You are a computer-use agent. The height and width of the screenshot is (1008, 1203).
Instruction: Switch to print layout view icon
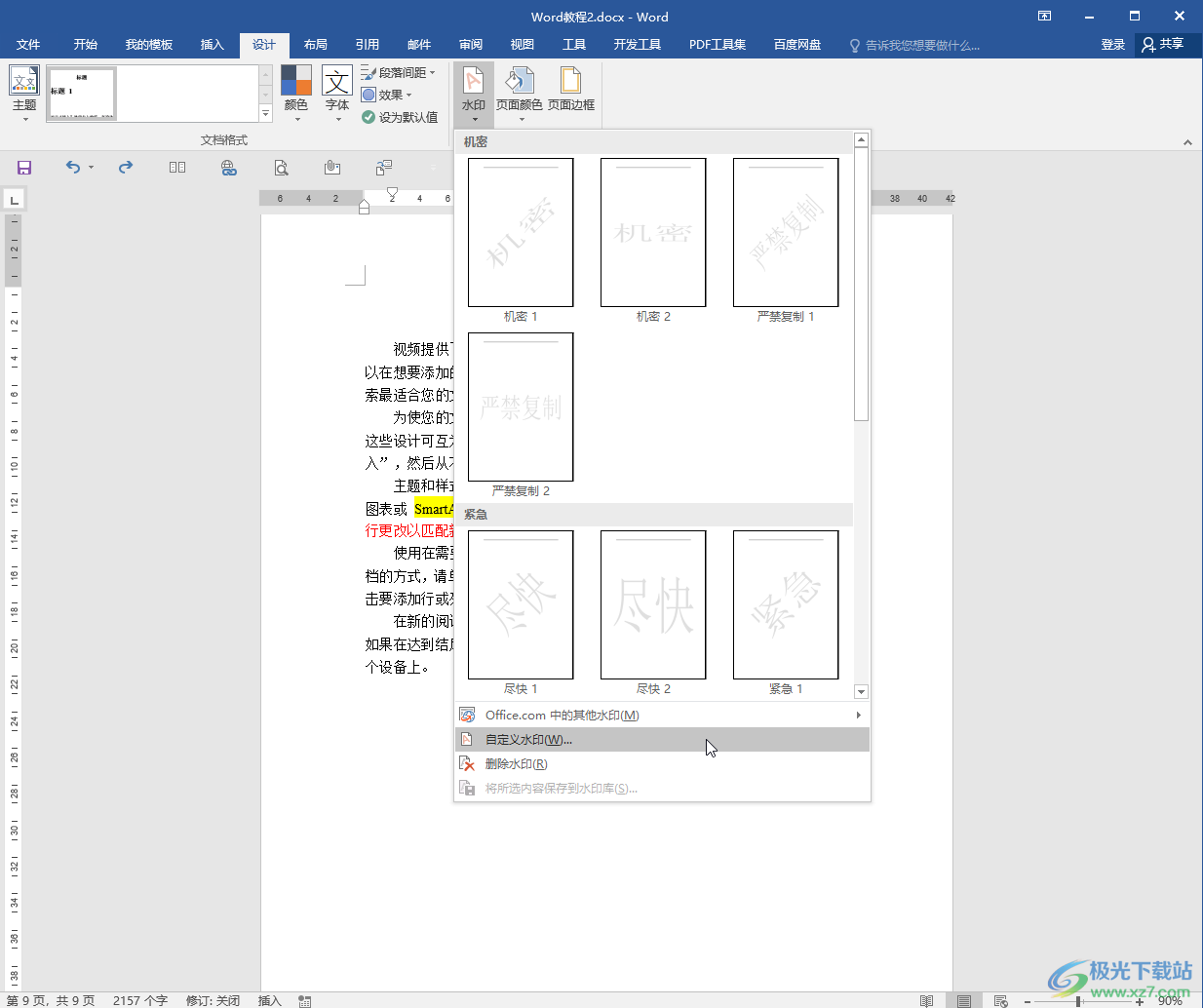coord(964,1001)
